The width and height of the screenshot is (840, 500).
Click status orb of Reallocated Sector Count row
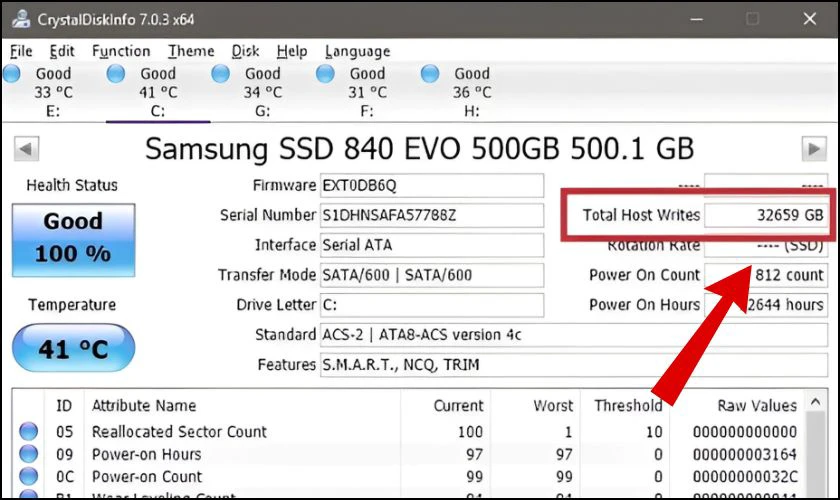(x=28, y=431)
